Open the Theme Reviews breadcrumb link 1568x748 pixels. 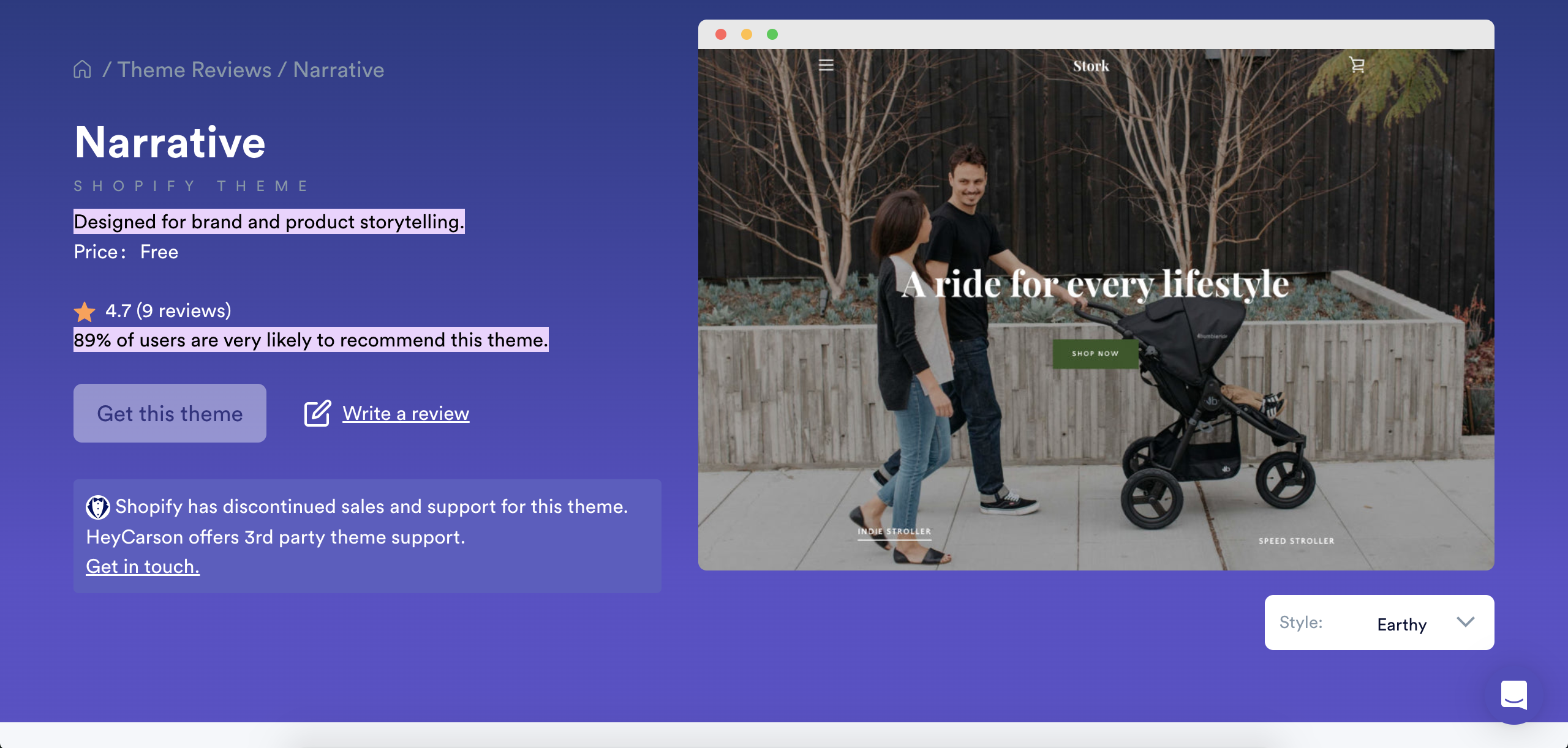tap(194, 70)
